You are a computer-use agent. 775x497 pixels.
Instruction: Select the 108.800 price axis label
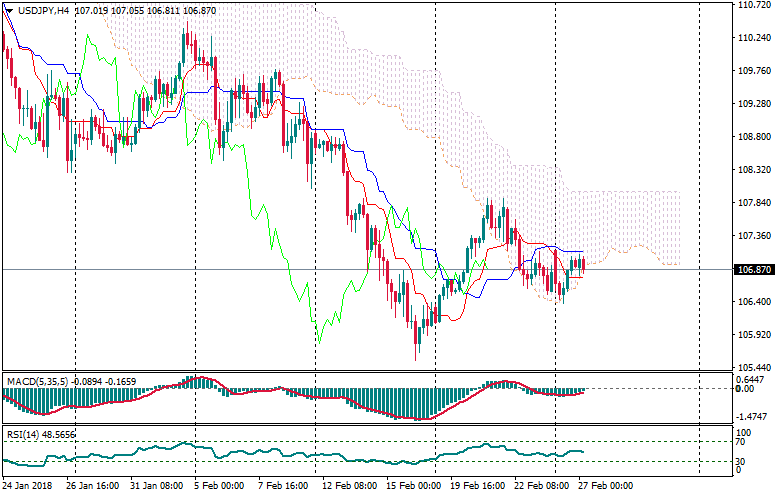[750, 137]
